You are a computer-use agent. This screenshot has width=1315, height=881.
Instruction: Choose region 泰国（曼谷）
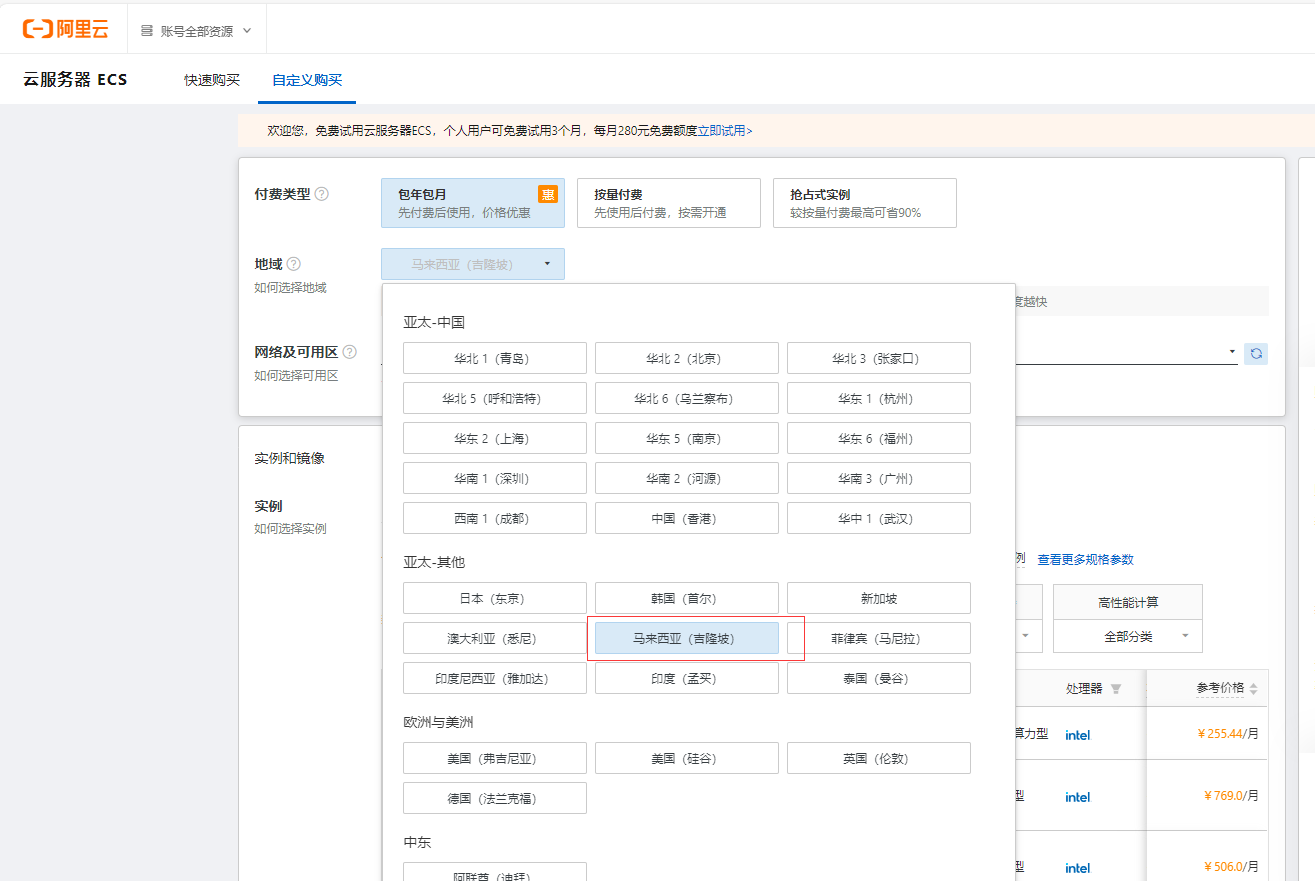(879, 678)
